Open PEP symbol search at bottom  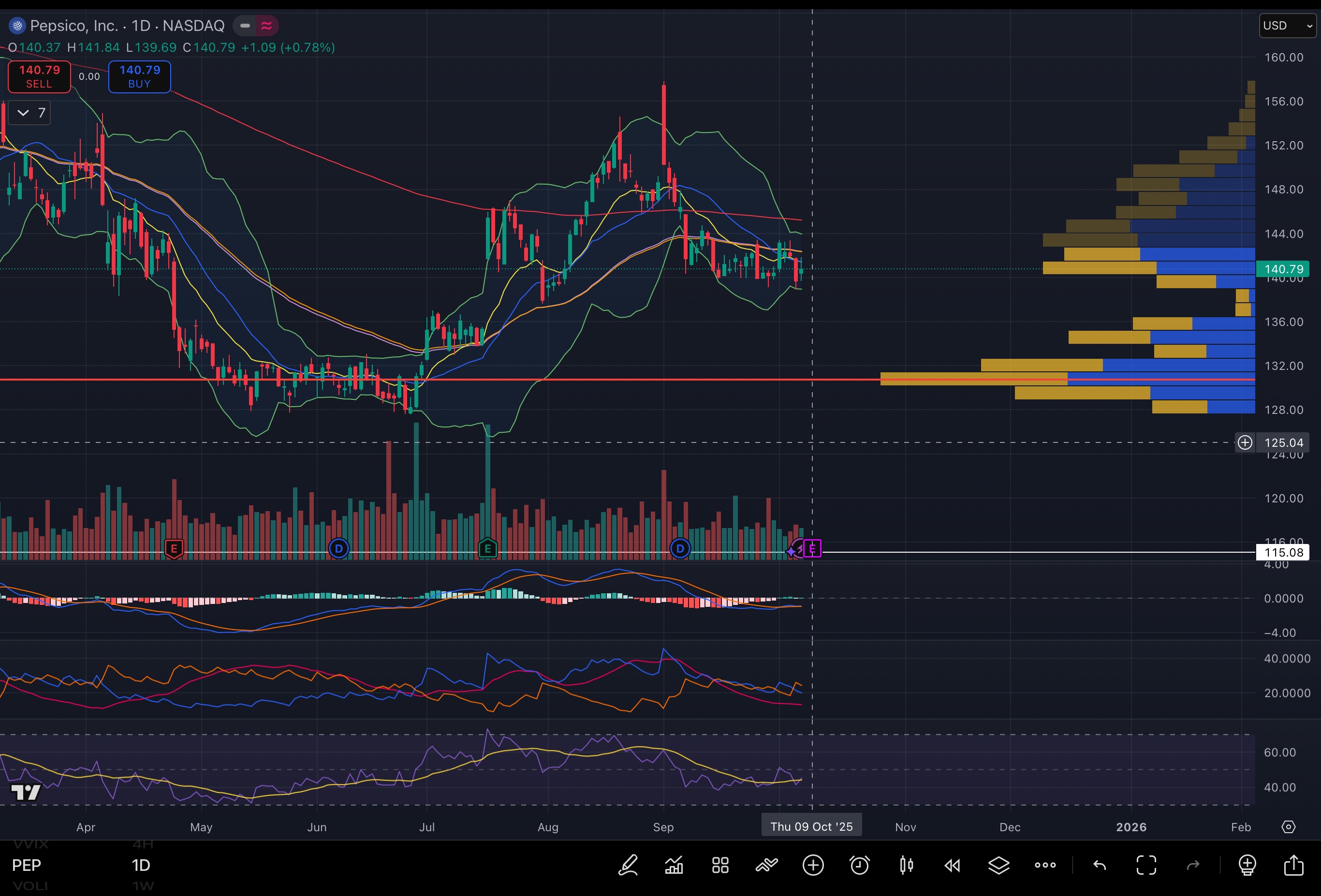pyautogui.click(x=27, y=866)
